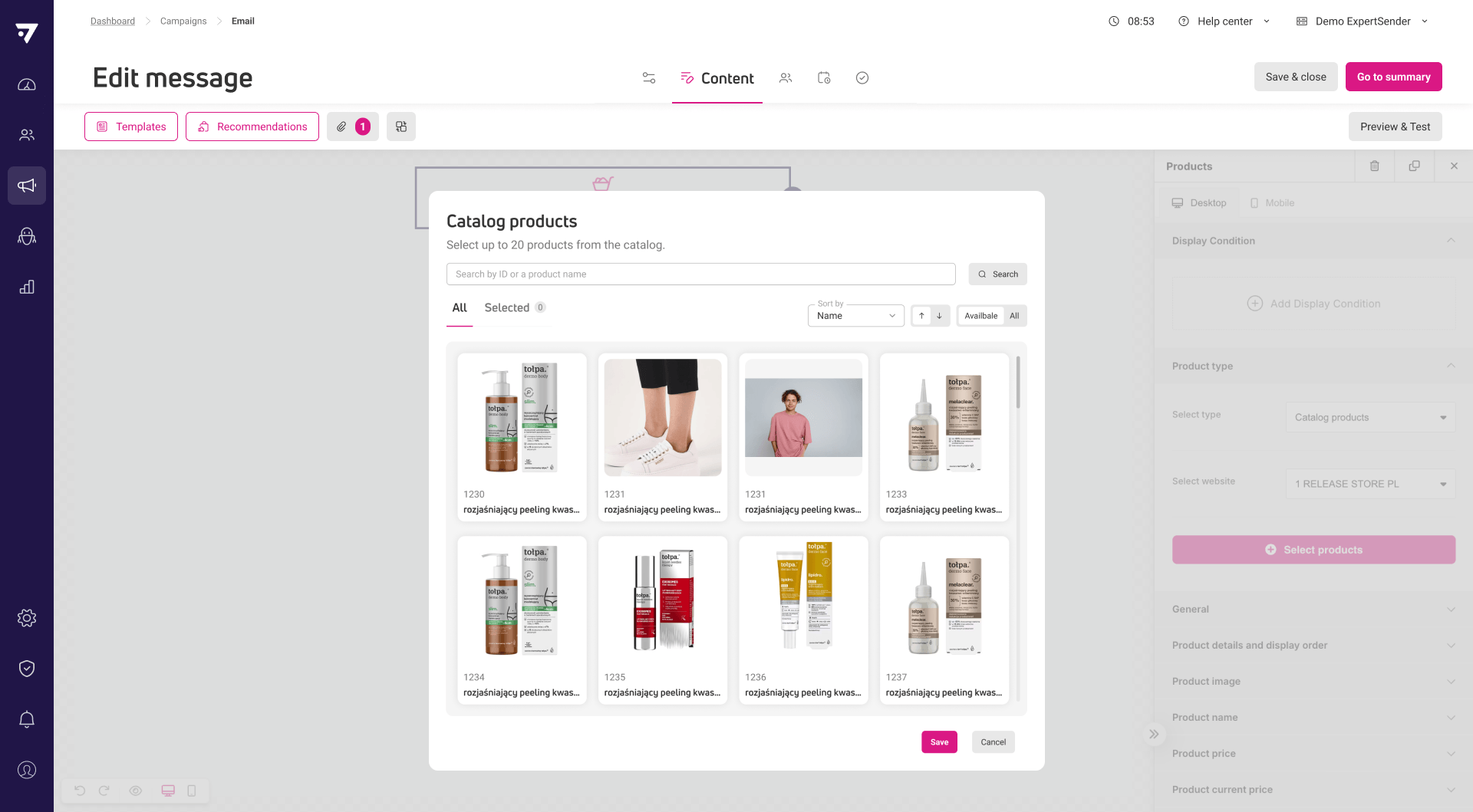Viewport: 1473px width, 812px height.
Task: Close the Products panel with X icon
Action: pyautogui.click(x=1454, y=166)
